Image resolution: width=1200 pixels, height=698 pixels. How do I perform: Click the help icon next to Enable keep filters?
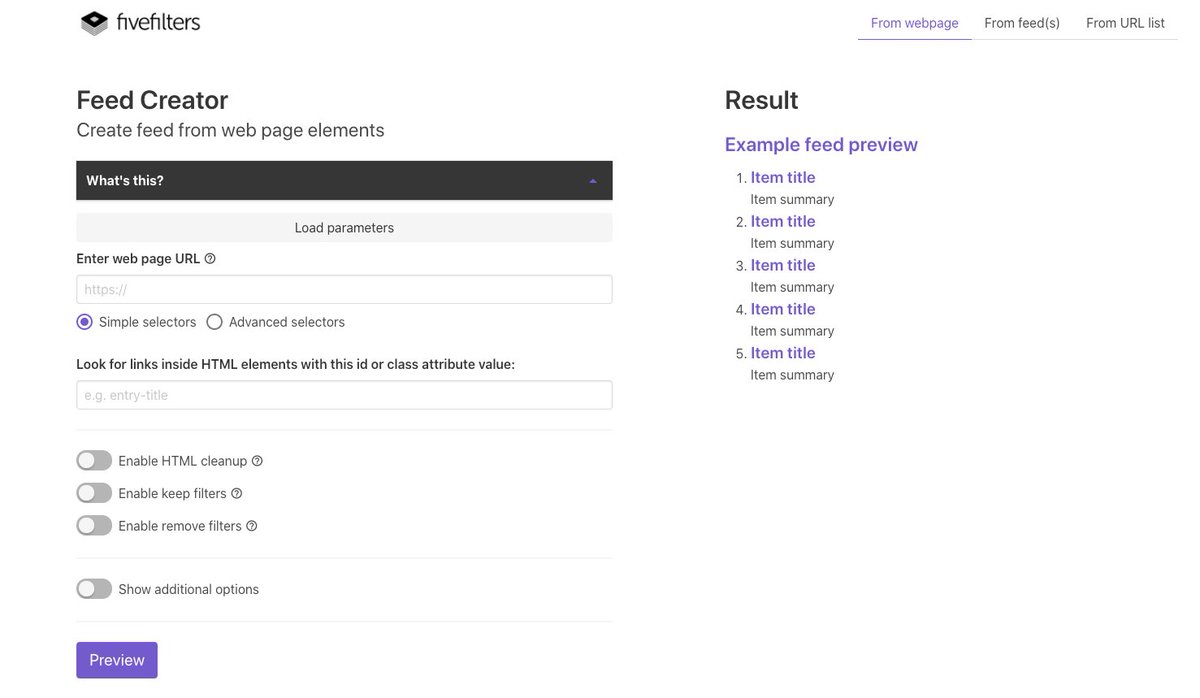click(x=235, y=491)
